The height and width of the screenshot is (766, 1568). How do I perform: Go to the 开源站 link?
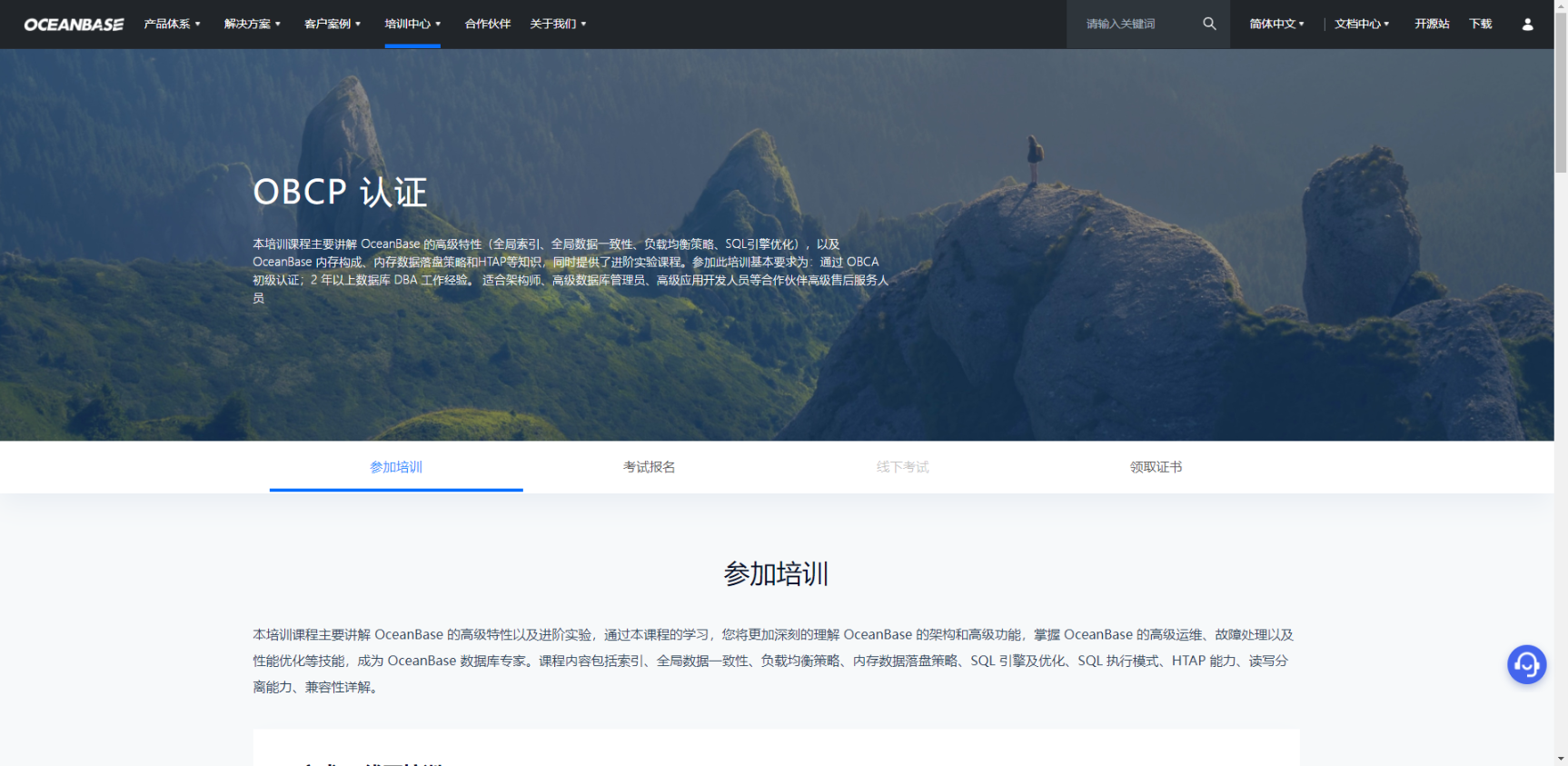(x=1432, y=24)
